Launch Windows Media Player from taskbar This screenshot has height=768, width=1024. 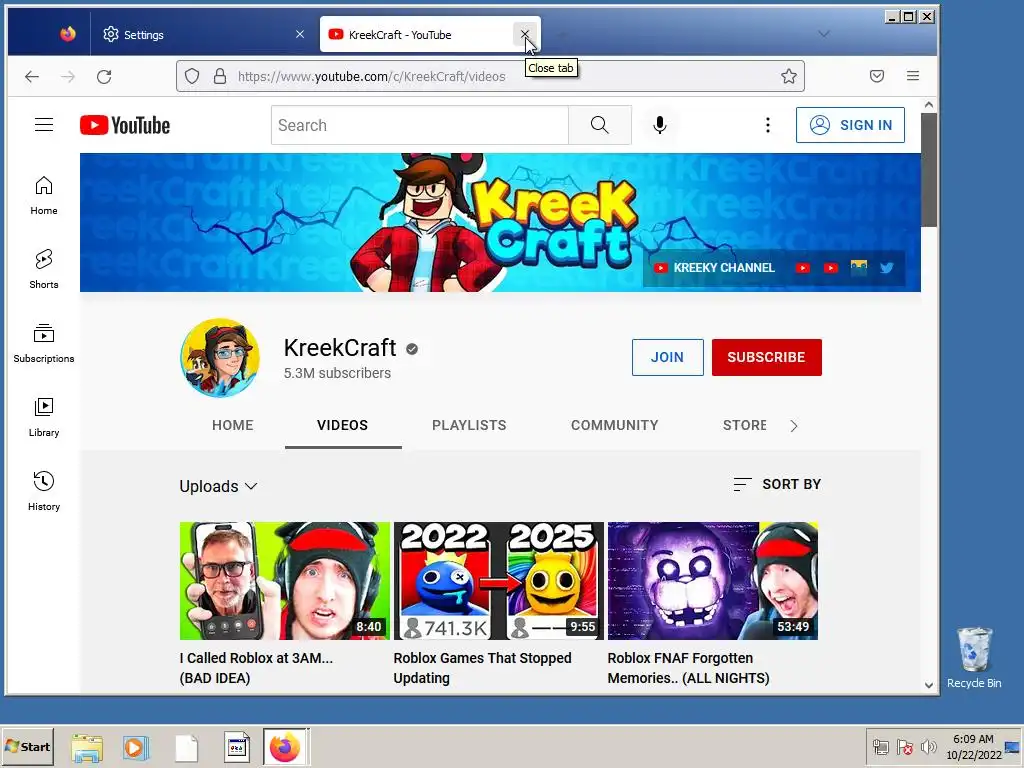click(x=136, y=746)
